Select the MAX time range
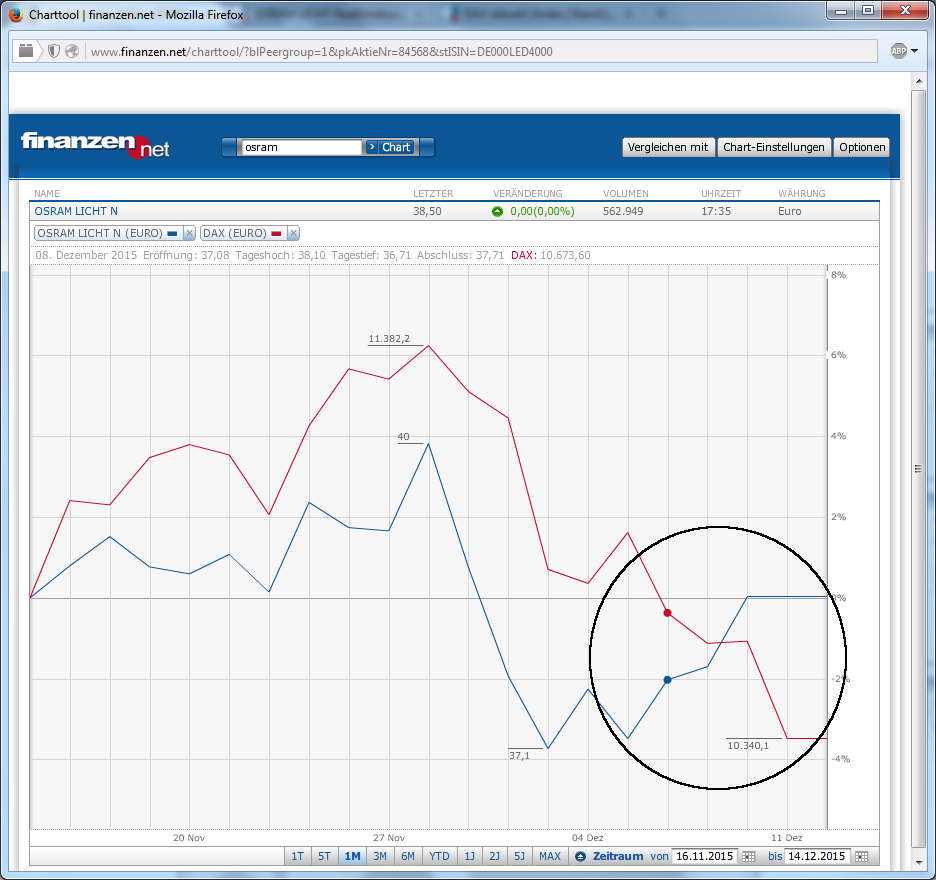936x880 pixels. click(x=550, y=857)
